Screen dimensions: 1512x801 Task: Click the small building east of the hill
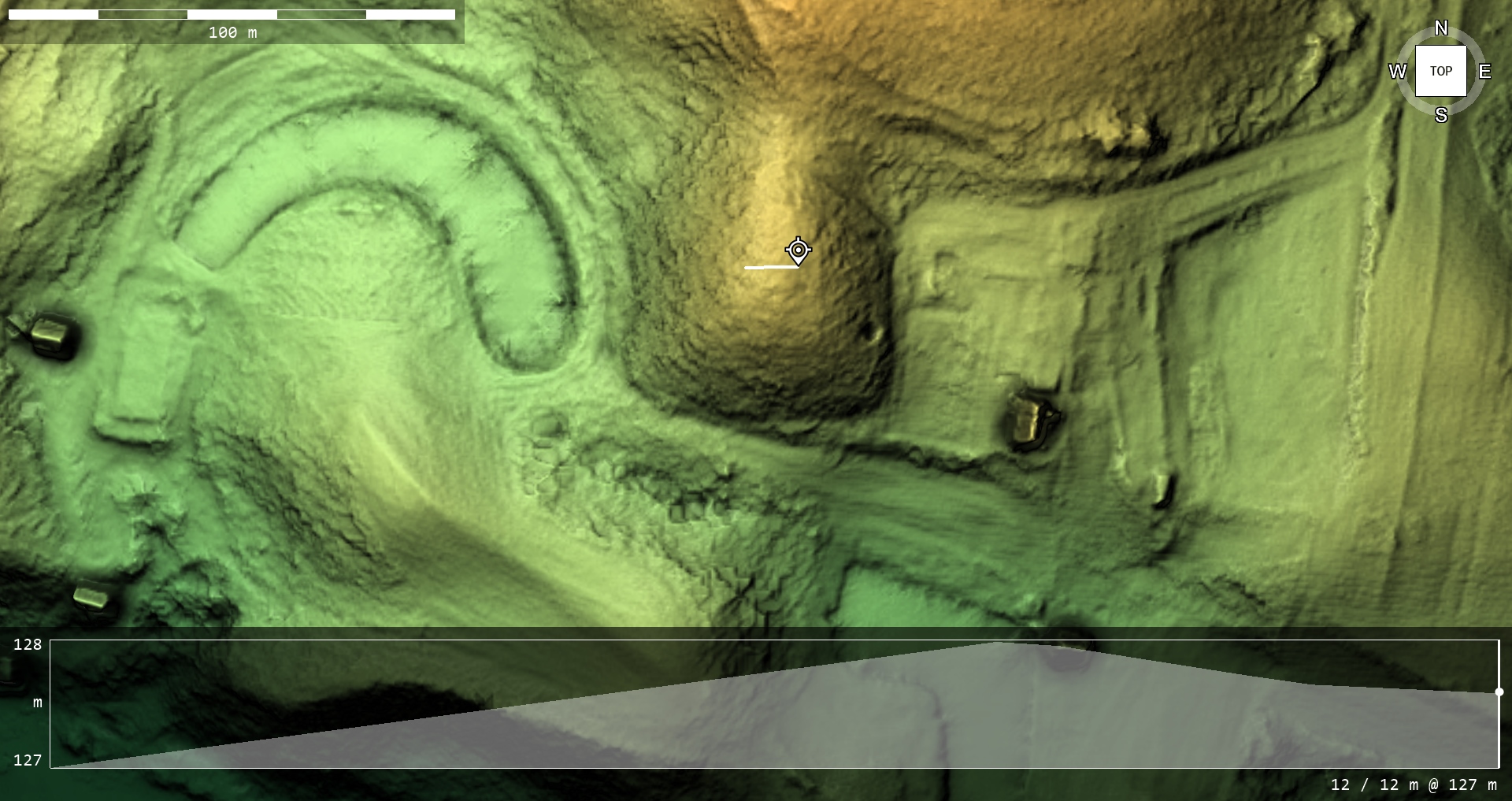(x=1028, y=421)
